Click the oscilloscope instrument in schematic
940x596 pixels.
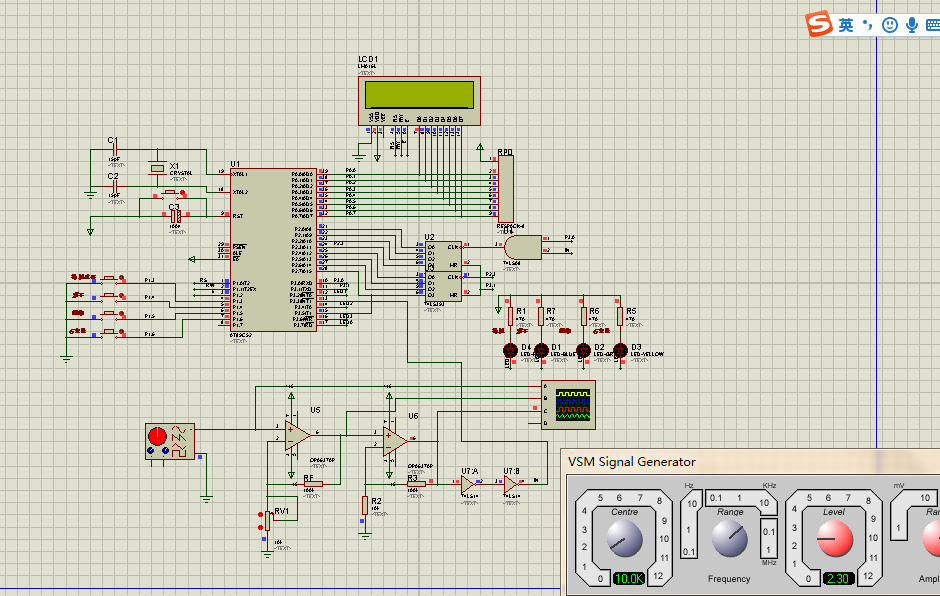571,403
